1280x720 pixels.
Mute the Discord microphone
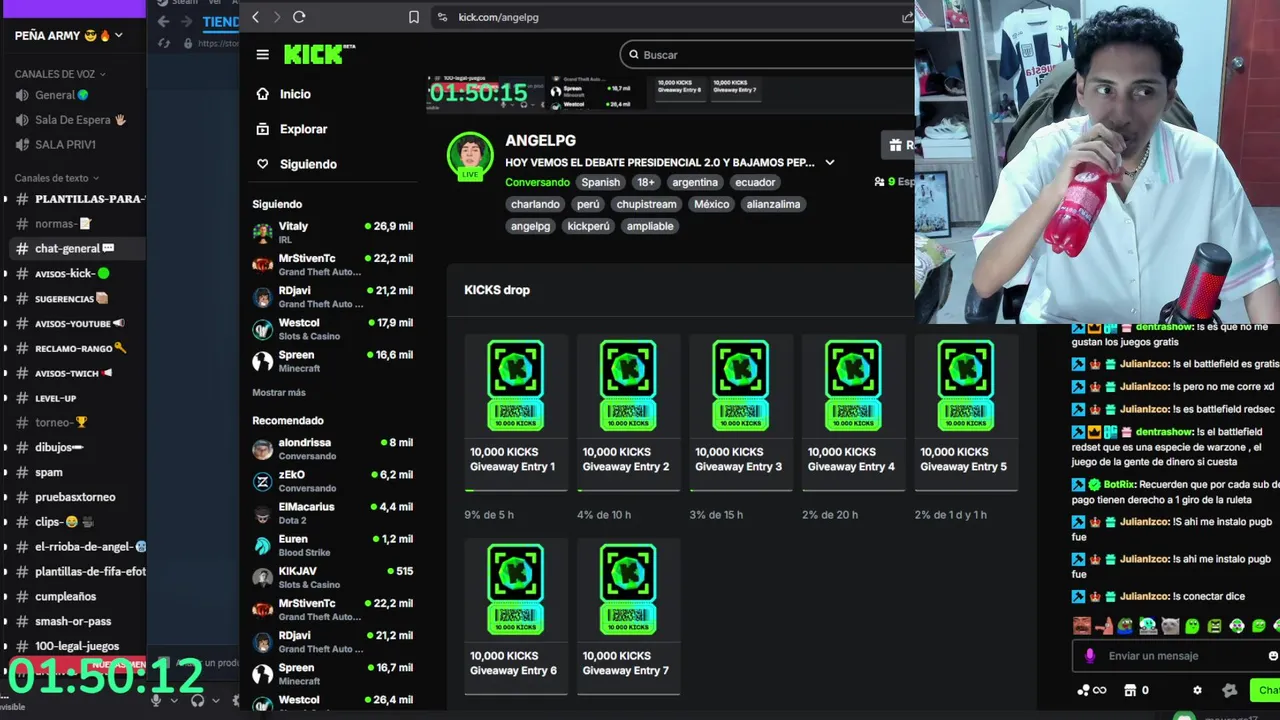point(156,700)
